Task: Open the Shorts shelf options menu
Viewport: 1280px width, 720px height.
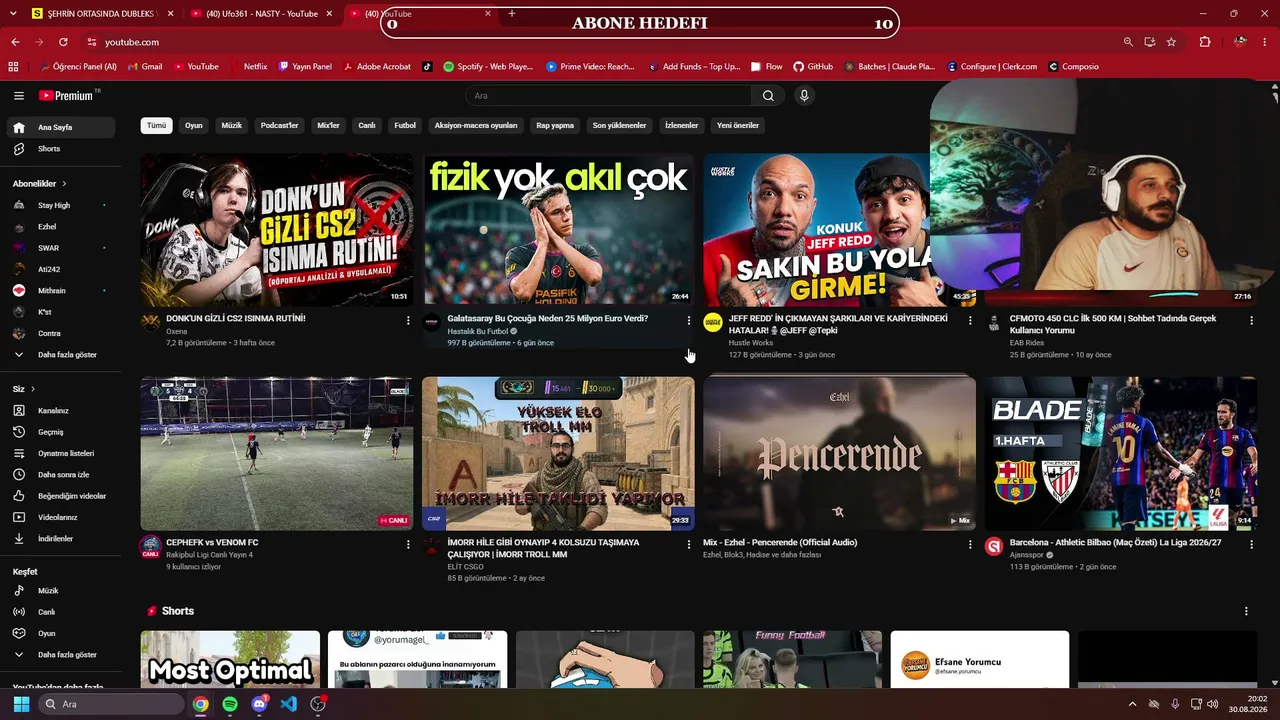Action: point(1246,611)
